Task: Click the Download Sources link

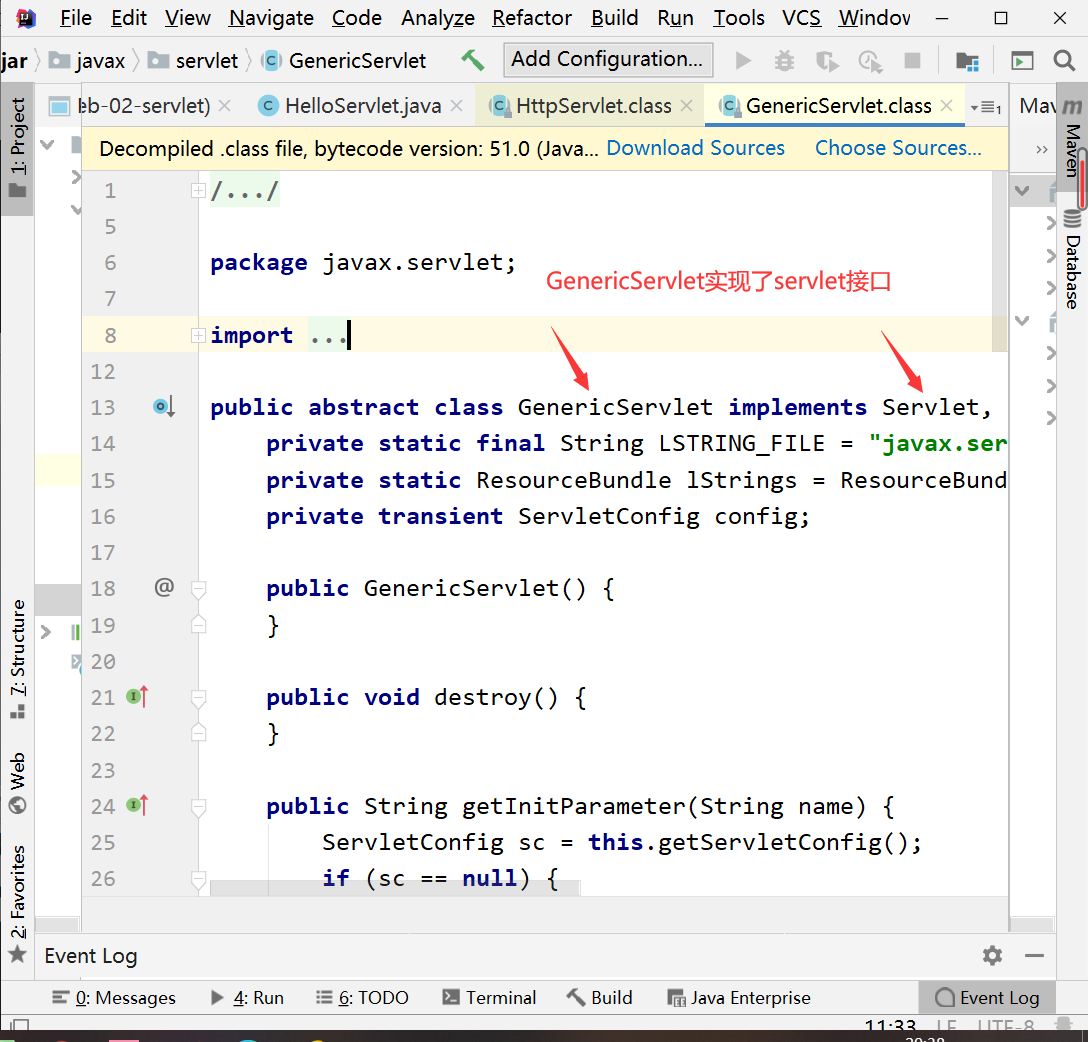Action: (x=695, y=148)
